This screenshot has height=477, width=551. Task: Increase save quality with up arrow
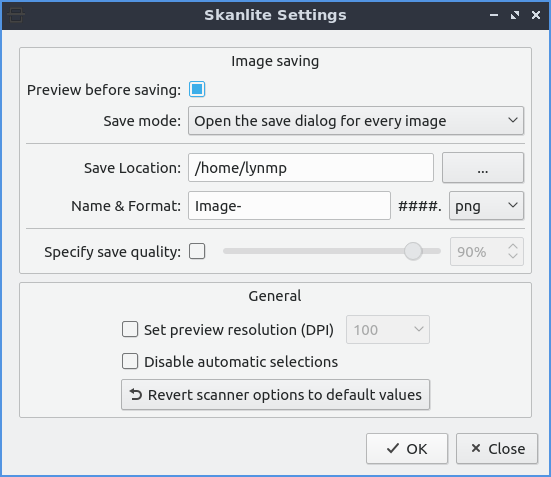click(x=513, y=247)
